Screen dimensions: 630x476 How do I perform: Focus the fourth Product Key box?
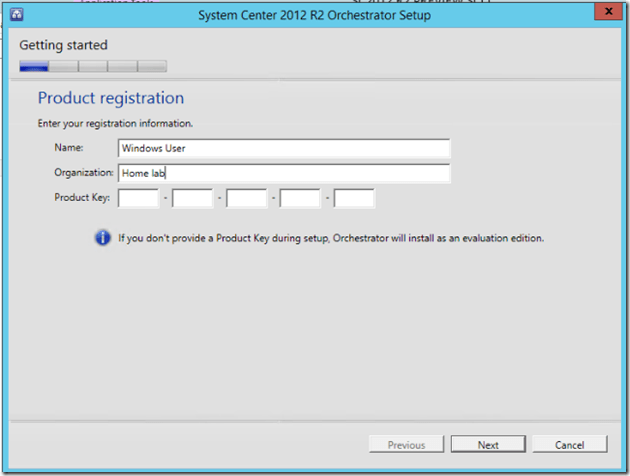tap(300, 198)
